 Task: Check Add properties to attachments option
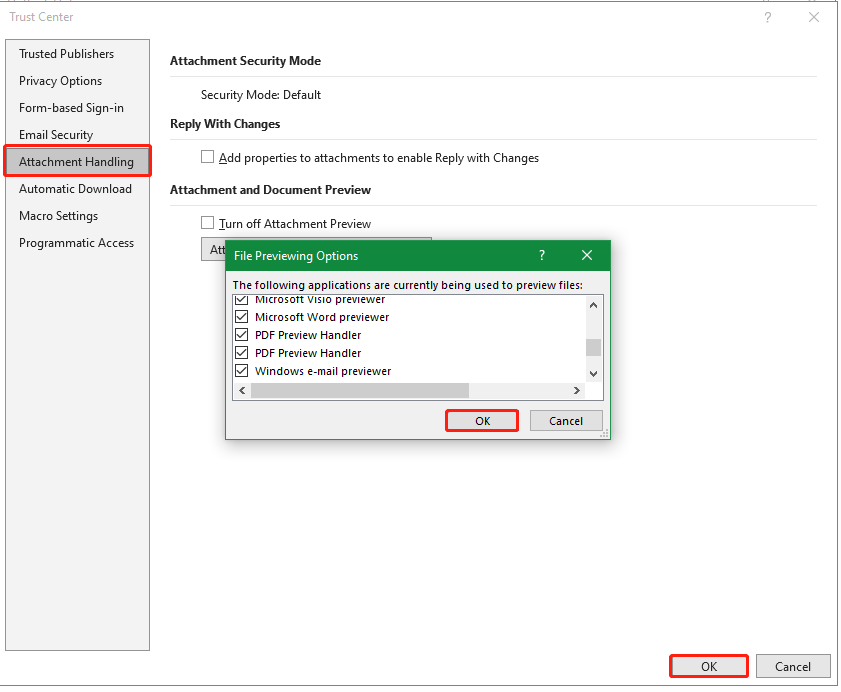pos(207,157)
